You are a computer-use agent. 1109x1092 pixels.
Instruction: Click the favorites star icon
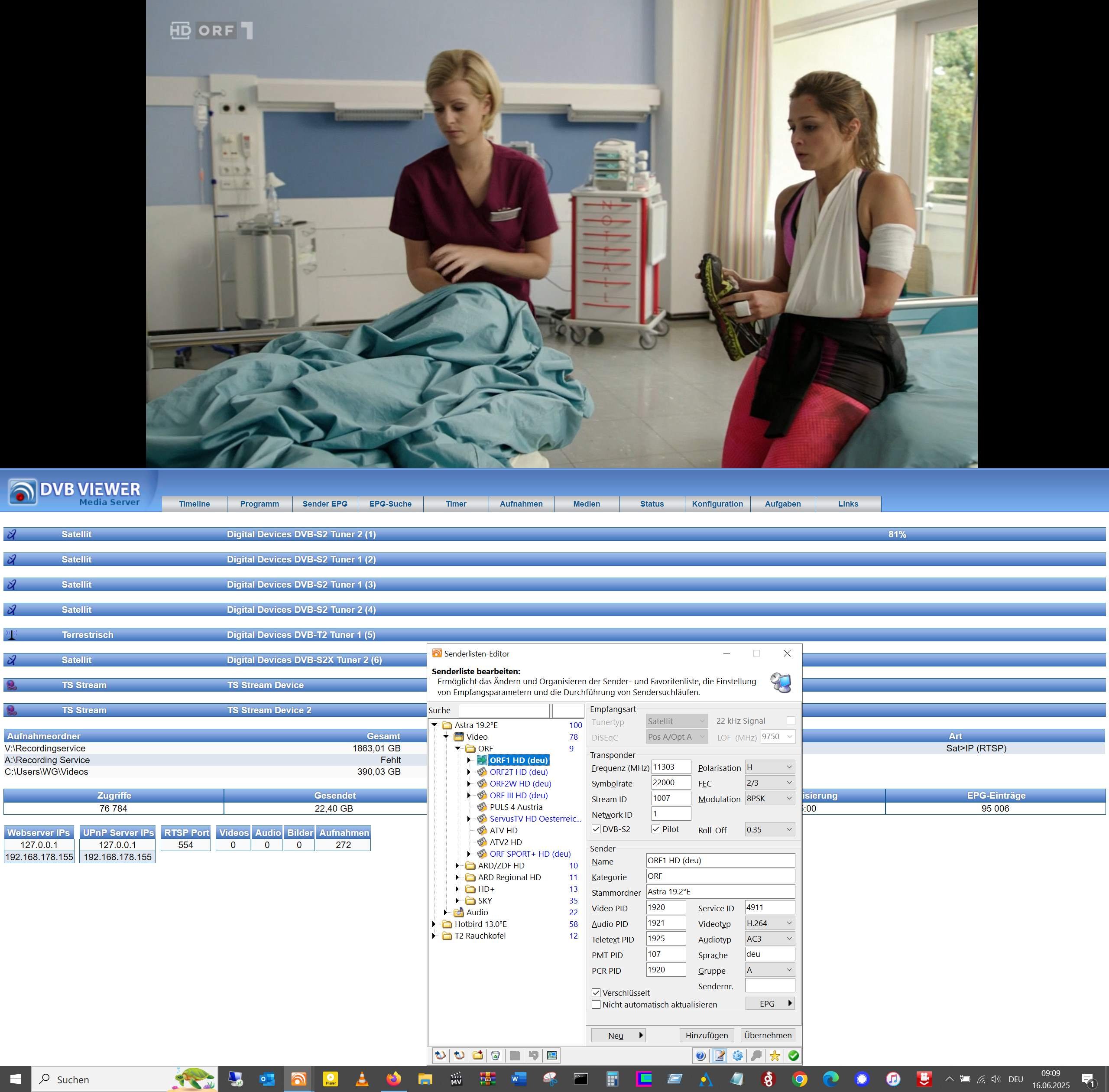(775, 1055)
